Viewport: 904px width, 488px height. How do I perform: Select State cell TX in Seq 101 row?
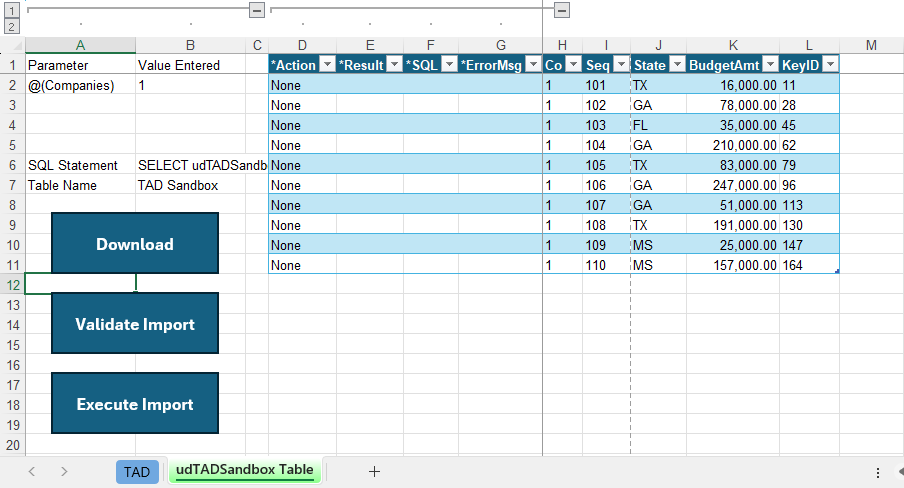[658, 85]
